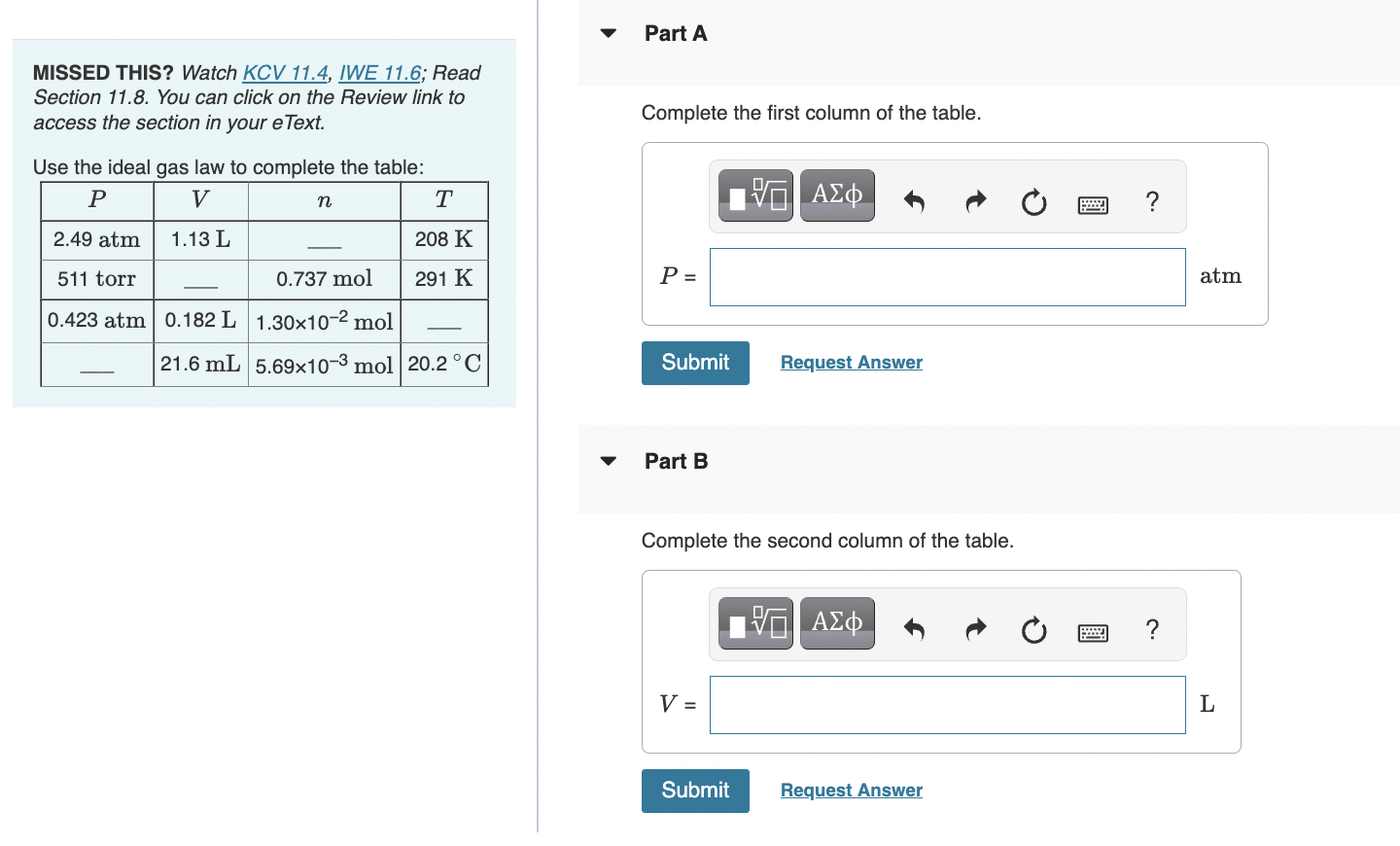Screen dimensions: 1400x846
Task: Collapse the Part B section
Action: [x=607, y=460]
